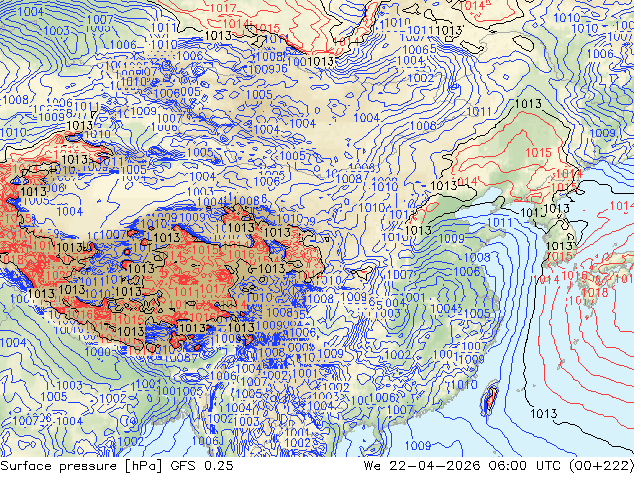The width and height of the screenshot is (634, 490).
Task: Click the blue "1011" label over the Yellow Sea
Action: 500,222
